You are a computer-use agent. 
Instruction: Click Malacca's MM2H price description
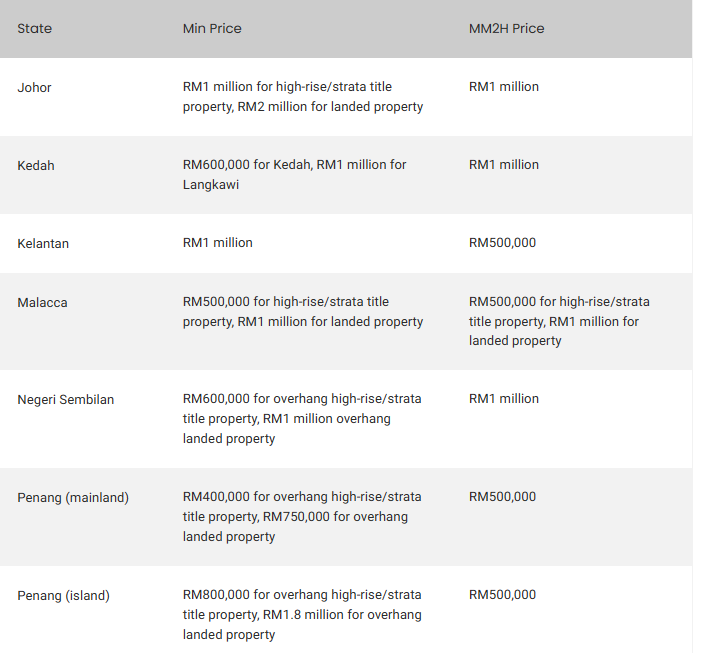coord(559,321)
